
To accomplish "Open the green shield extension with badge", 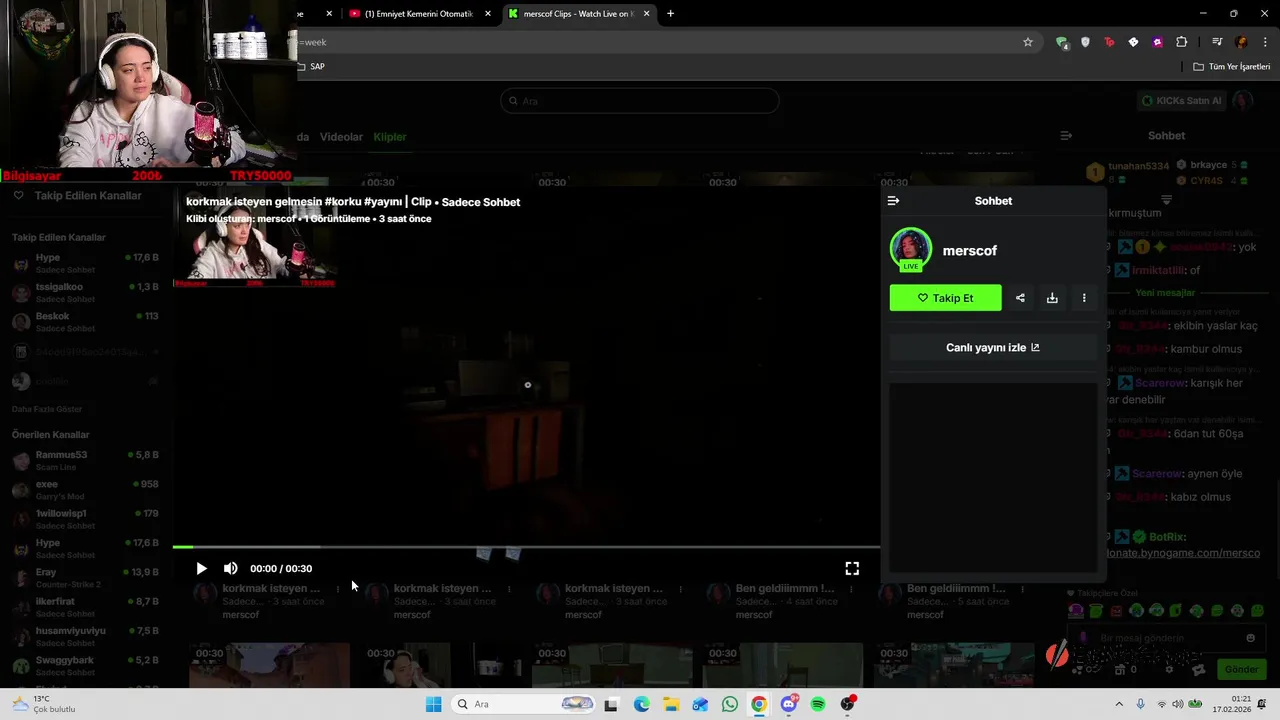I will click(x=1062, y=42).
